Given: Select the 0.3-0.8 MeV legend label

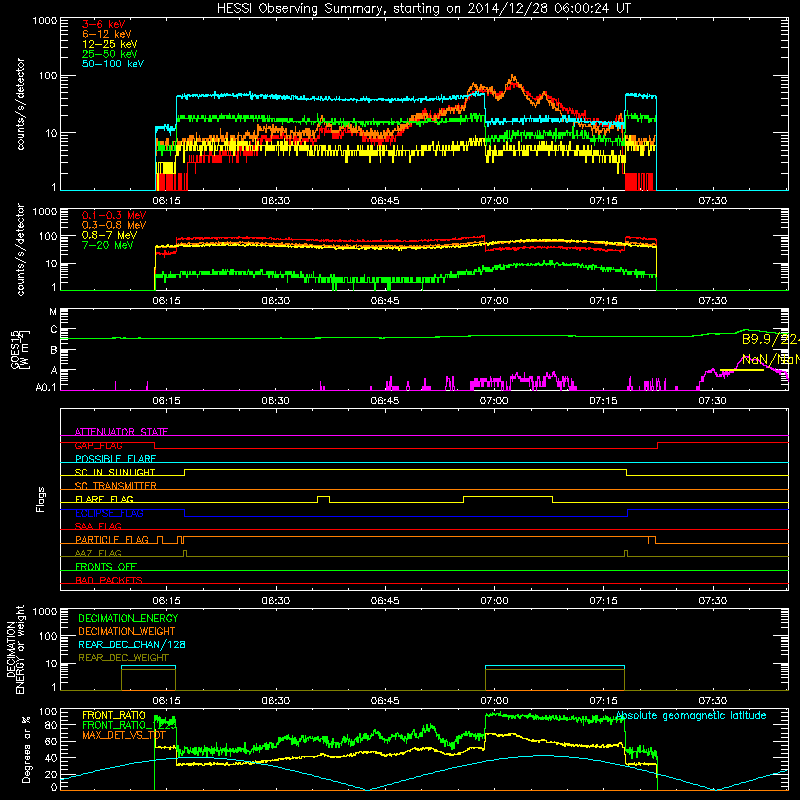Looking at the screenshot, I should tap(114, 225).
